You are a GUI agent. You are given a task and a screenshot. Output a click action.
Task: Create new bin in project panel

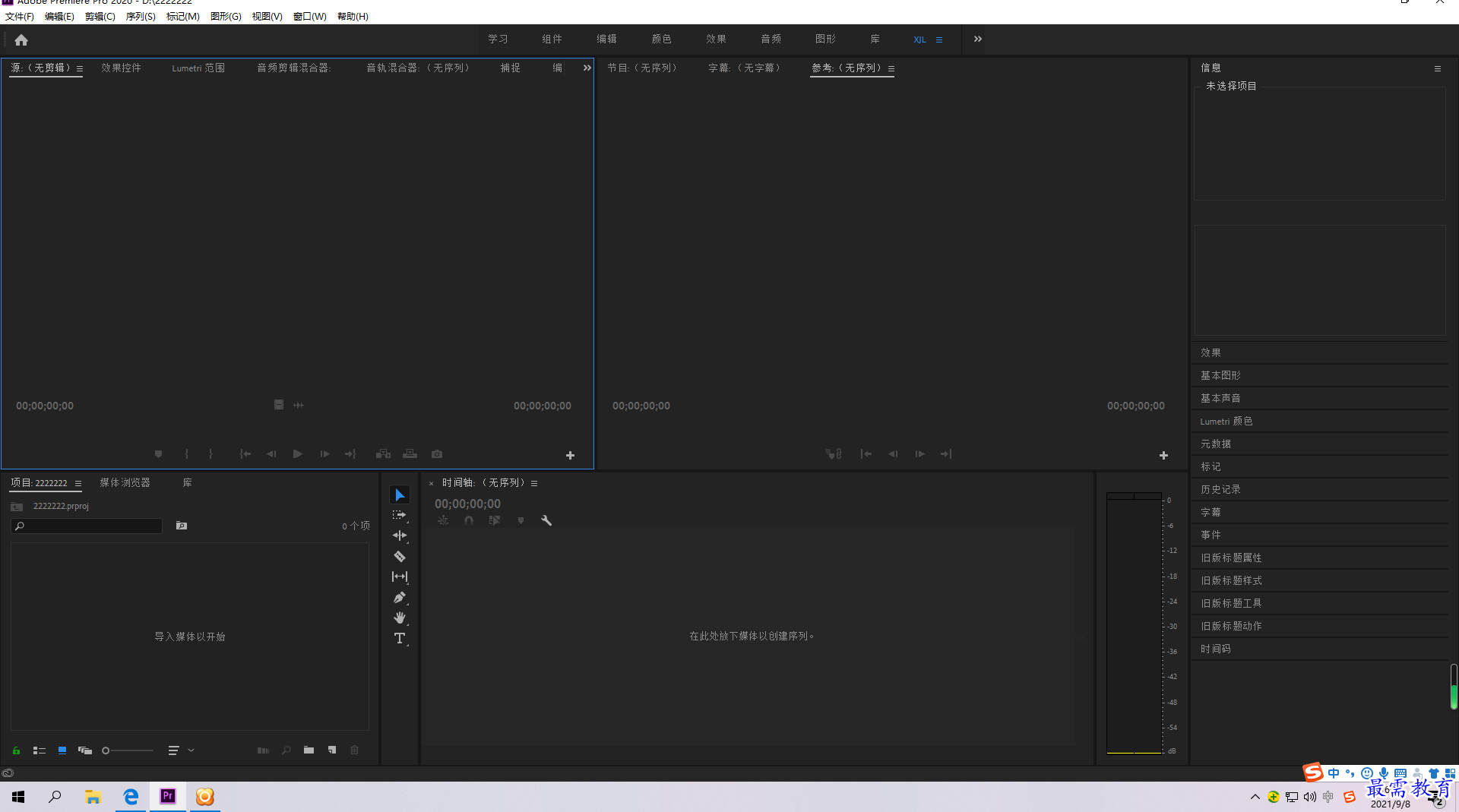[x=309, y=750]
